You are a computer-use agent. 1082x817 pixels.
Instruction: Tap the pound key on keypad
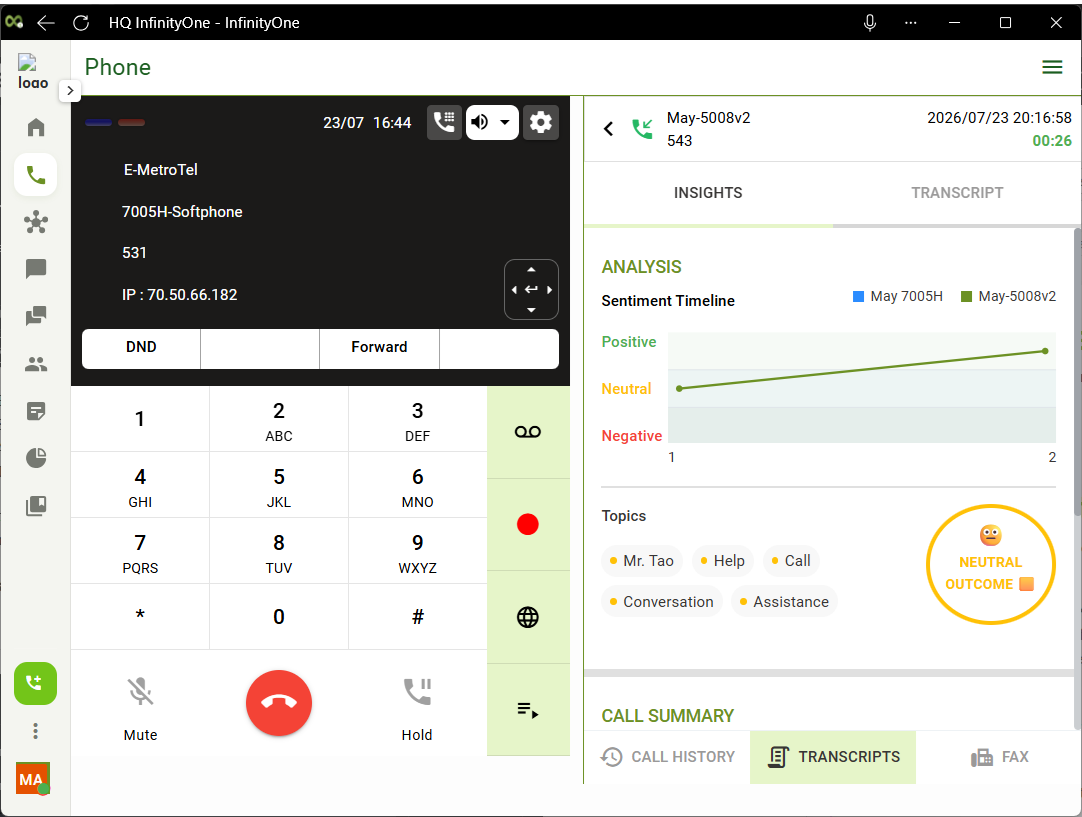[417, 617]
